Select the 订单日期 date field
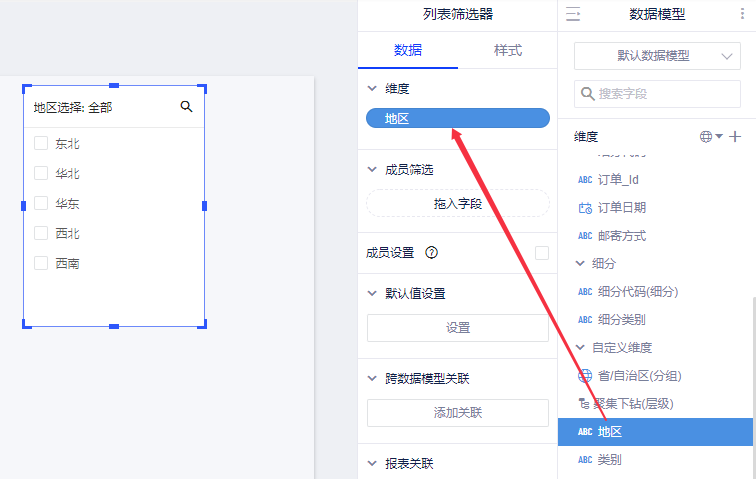756x479 pixels. (621, 208)
